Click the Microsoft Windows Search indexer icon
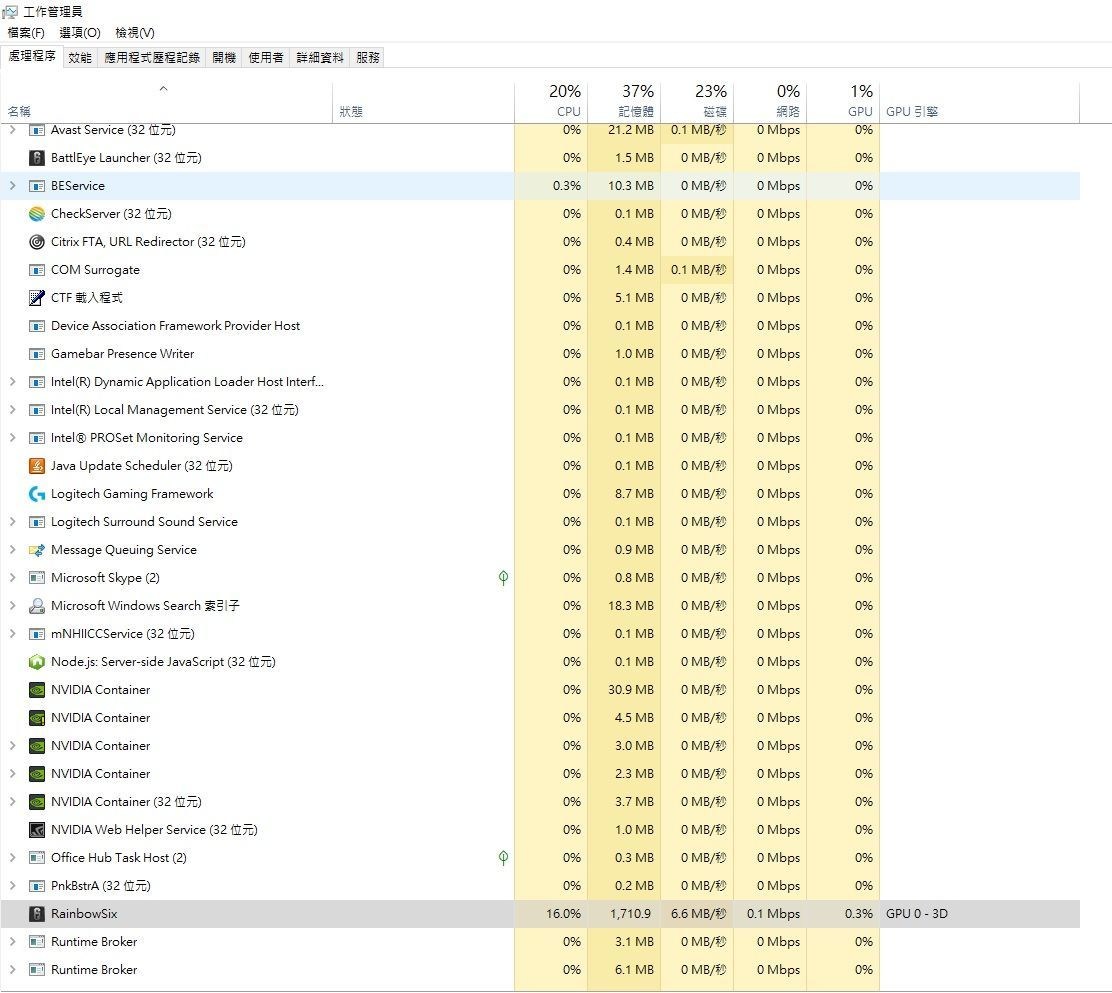Screen dimensions: 1112x993 (x=37, y=606)
